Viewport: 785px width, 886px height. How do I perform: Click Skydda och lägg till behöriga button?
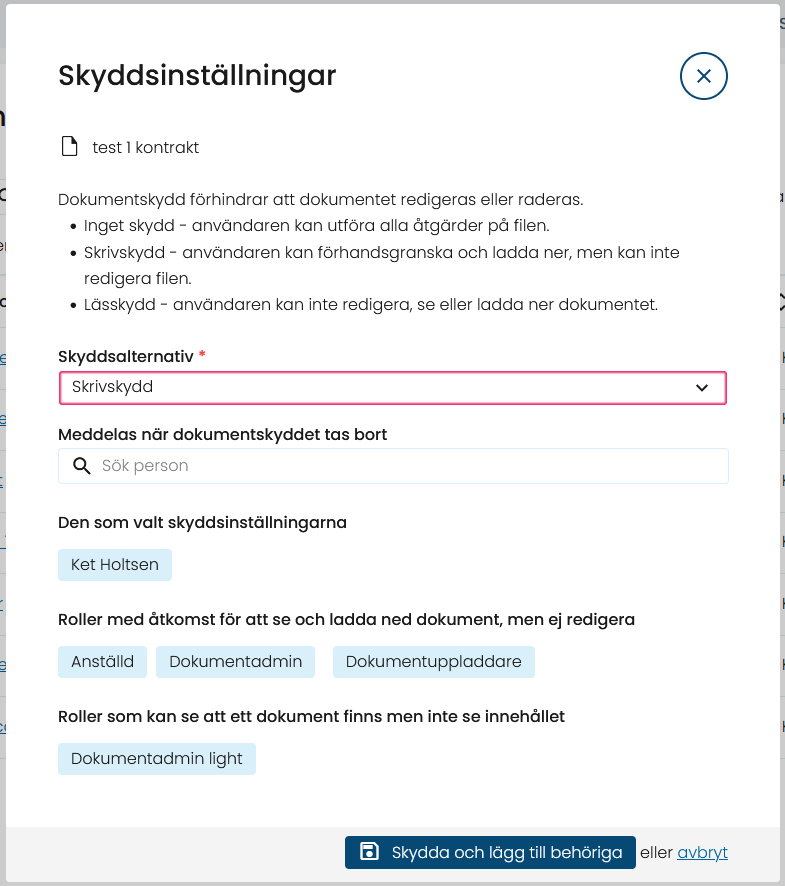click(x=490, y=852)
